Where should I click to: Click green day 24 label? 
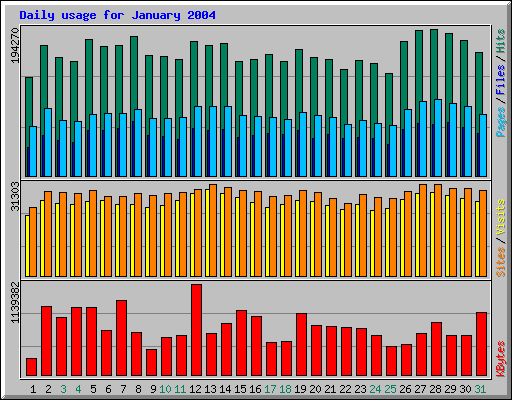(x=375, y=389)
